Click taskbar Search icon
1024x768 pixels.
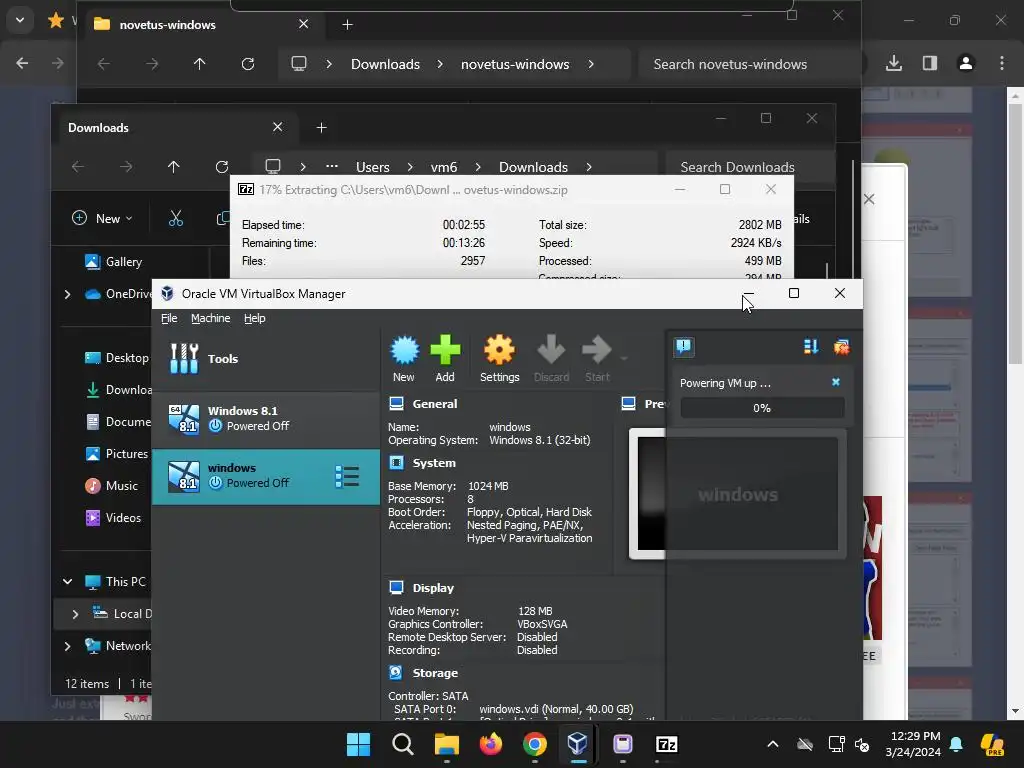[403, 744]
